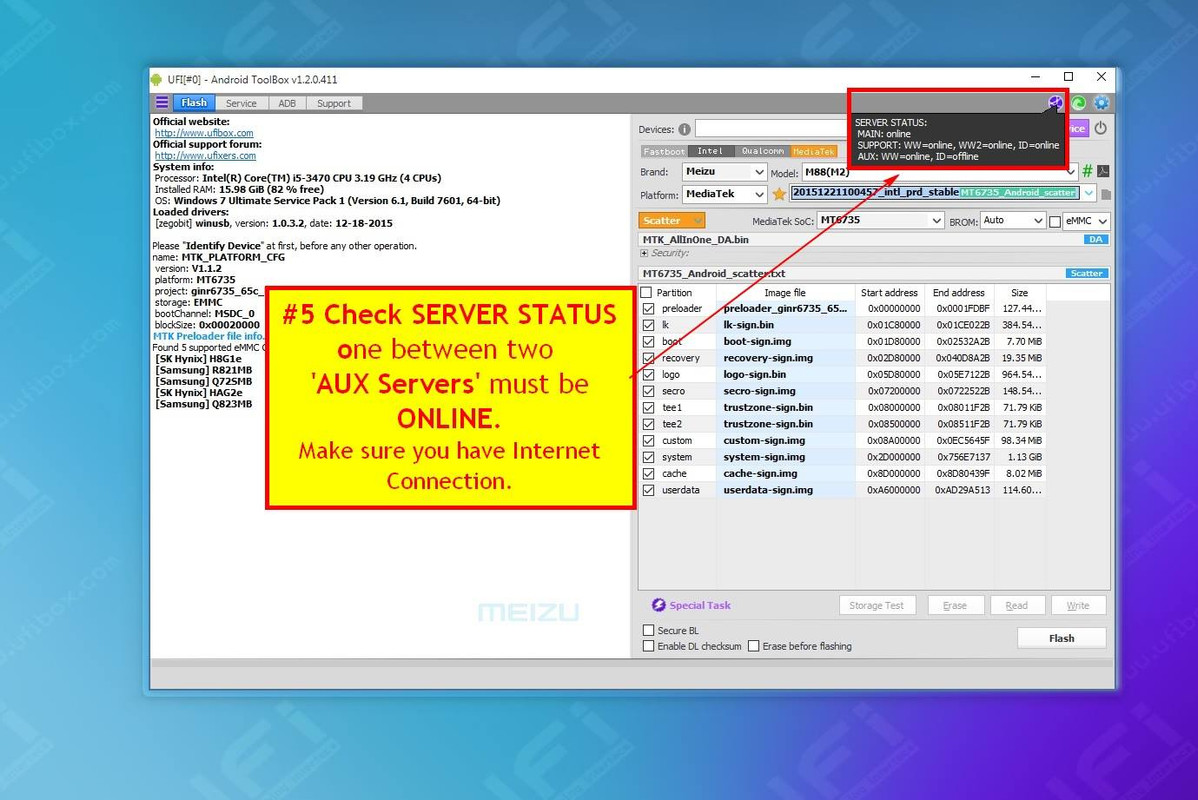Image resolution: width=1198 pixels, height=800 pixels.
Task: Select the Intel mode tab
Action: [x=710, y=151]
